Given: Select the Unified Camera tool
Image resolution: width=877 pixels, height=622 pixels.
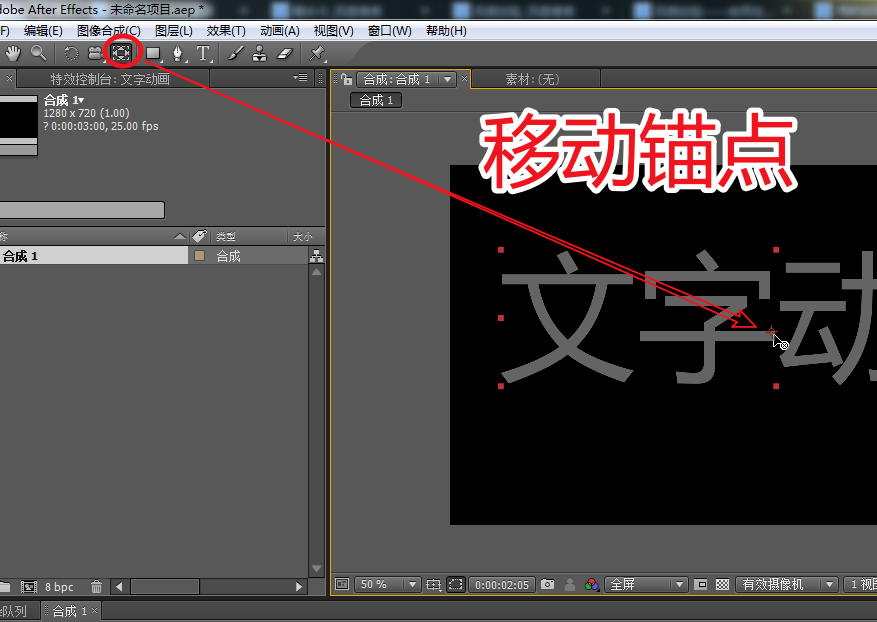Looking at the screenshot, I should [x=96, y=54].
